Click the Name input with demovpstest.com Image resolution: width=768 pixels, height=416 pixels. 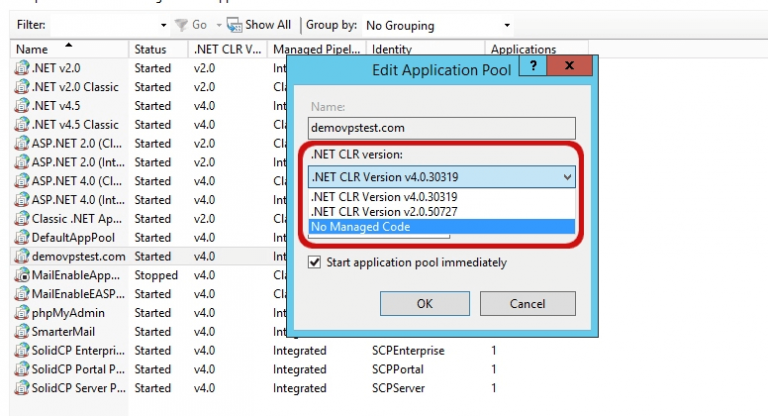click(441, 128)
